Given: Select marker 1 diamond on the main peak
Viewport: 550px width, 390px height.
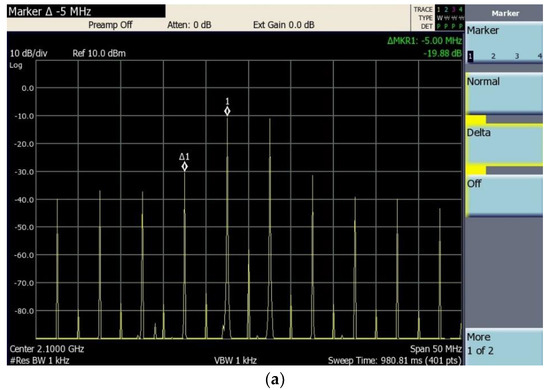Looking at the screenshot, I should click(x=227, y=111).
